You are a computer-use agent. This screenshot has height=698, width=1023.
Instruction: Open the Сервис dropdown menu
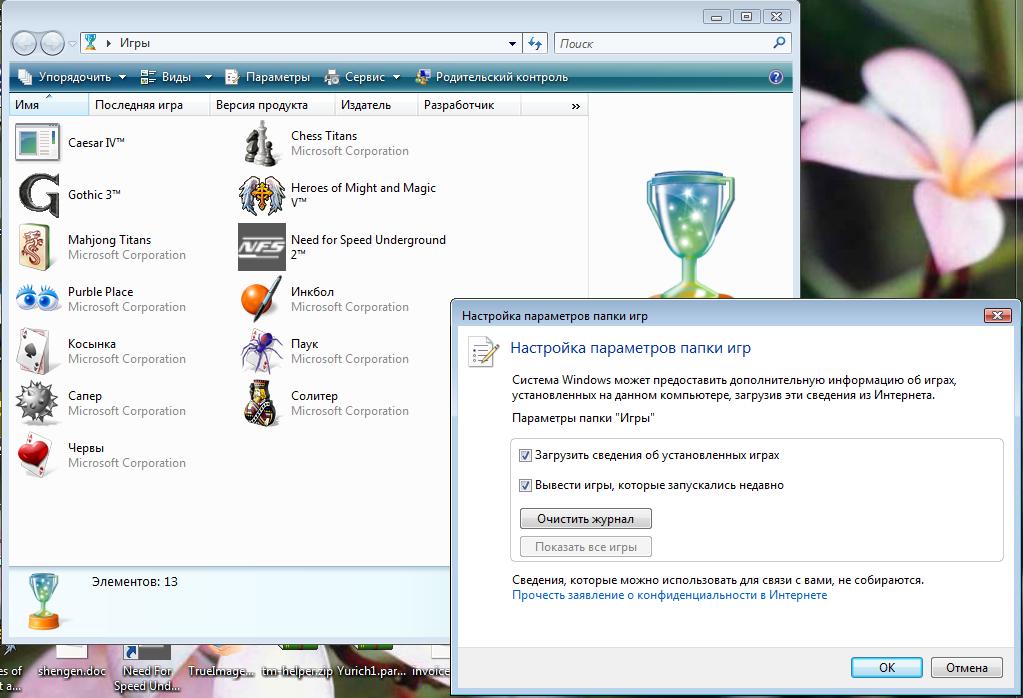pyautogui.click(x=362, y=77)
